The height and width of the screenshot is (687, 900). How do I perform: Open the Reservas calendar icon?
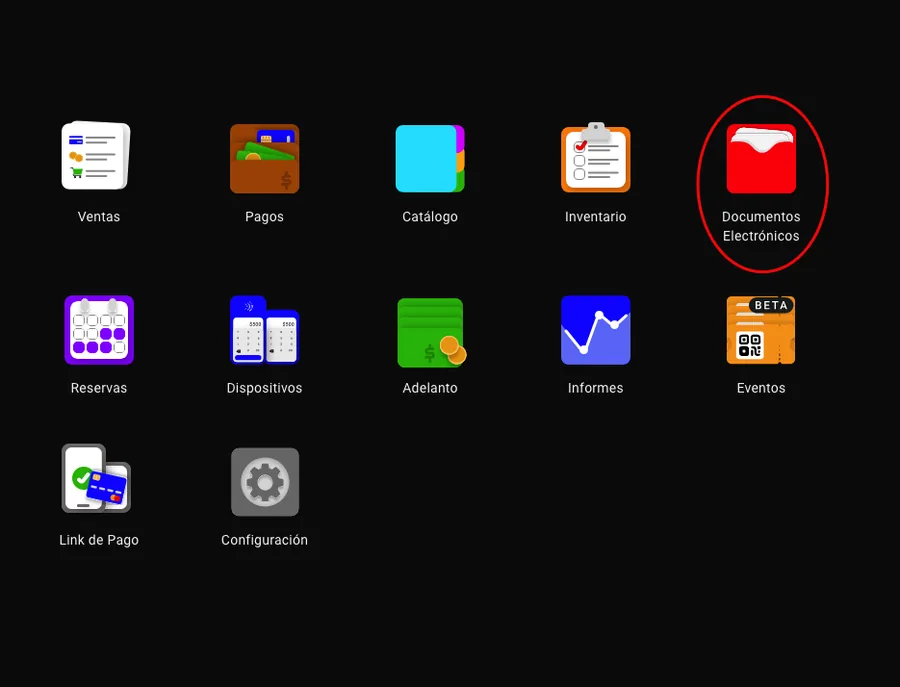[x=99, y=330]
